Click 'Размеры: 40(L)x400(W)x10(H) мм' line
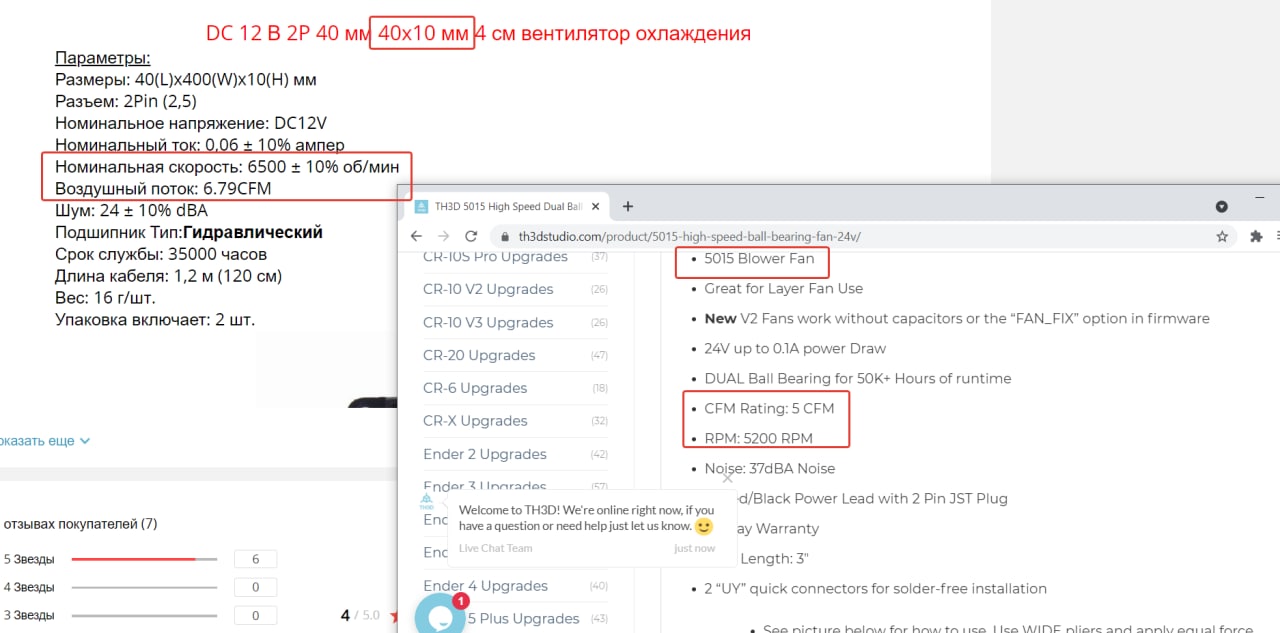1280x633 pixels. click(x=186, y=79)
